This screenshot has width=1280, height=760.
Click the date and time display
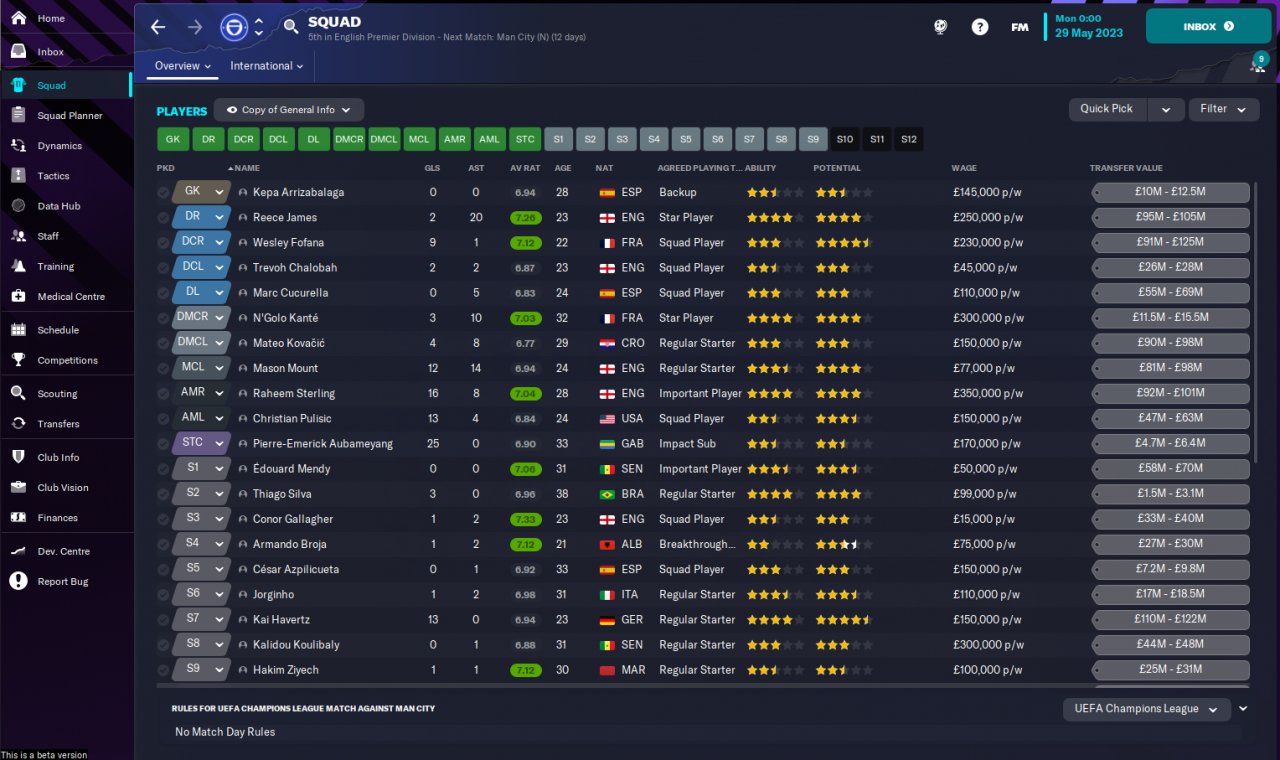[1089, 26]
